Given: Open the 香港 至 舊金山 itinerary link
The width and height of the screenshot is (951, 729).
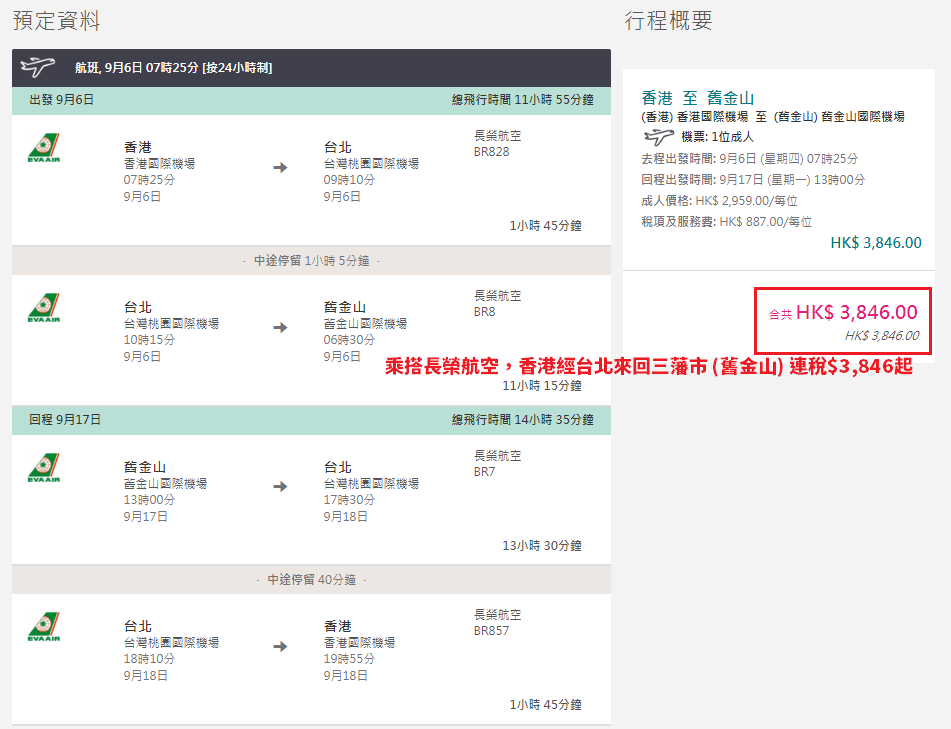Looking at the screenshot, I should pos(697,98).
